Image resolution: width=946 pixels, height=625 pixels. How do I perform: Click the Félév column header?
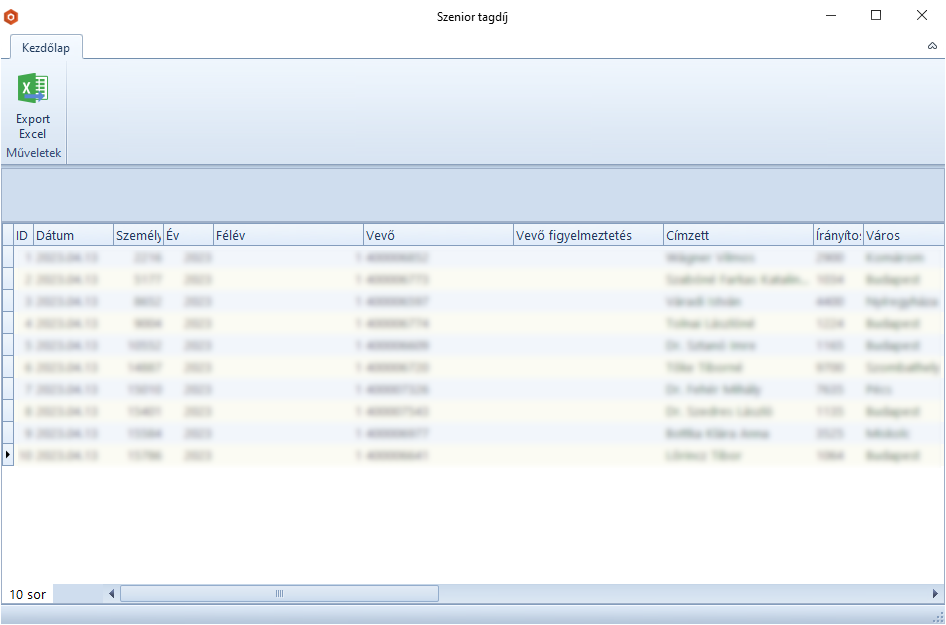287,236
